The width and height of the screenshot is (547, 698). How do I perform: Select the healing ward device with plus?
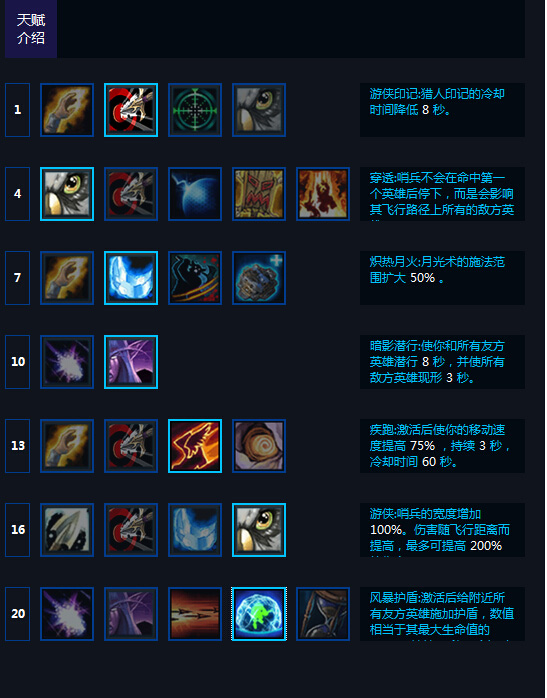pos(259,278)
